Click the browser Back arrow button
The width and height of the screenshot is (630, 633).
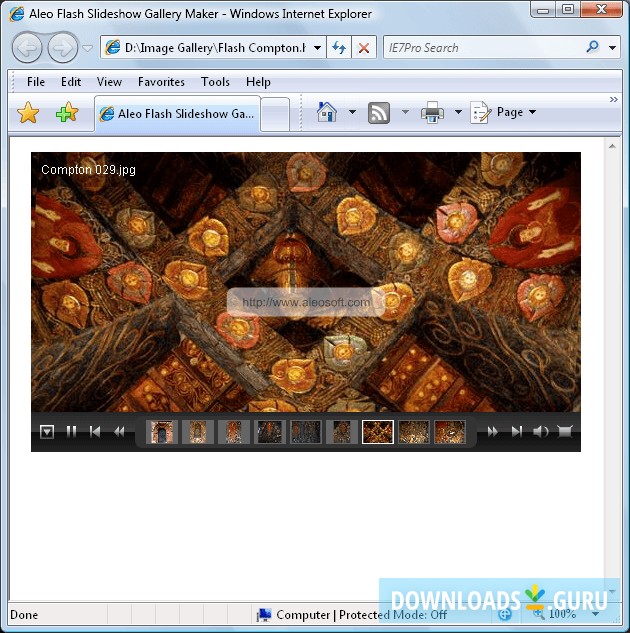[x=27, y=48]
